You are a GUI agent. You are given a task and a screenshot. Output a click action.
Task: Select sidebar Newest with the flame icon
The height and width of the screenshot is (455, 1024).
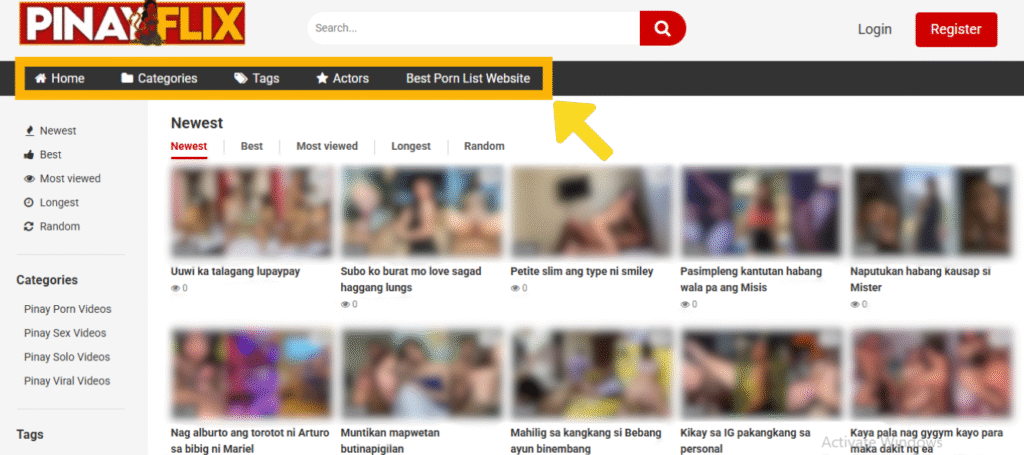coord(50,131)
